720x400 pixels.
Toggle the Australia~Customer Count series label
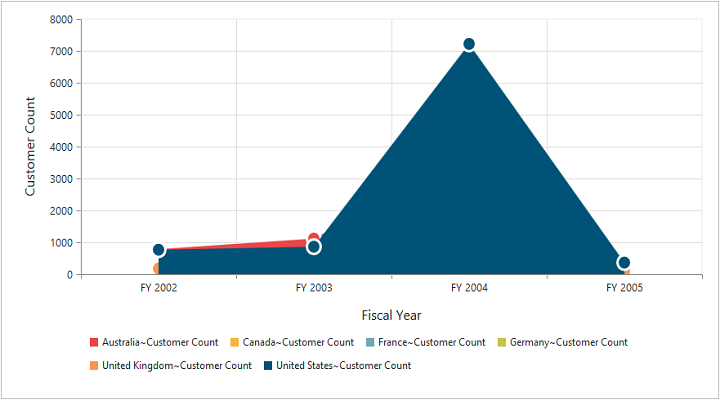click(160, 342)
